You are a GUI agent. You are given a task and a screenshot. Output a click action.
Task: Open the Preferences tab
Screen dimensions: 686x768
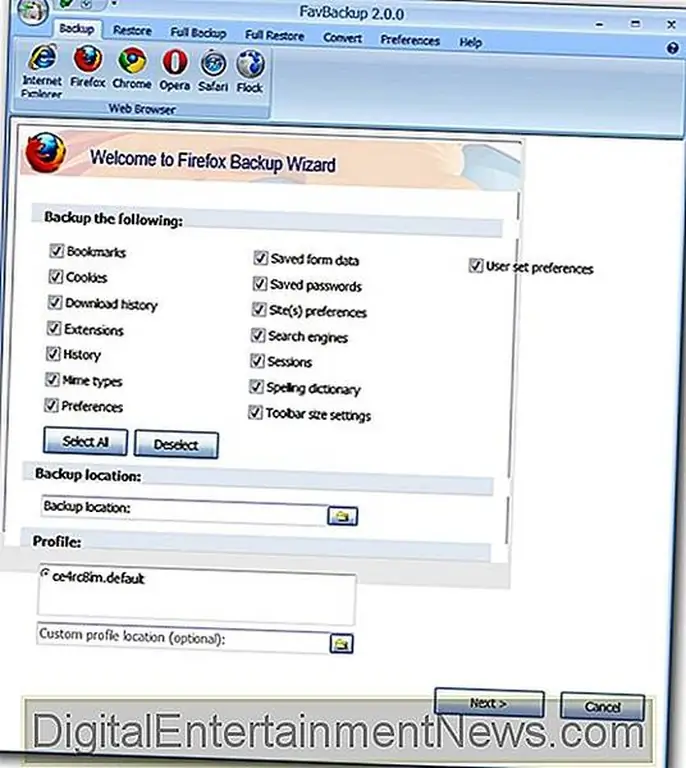point(410,40)
